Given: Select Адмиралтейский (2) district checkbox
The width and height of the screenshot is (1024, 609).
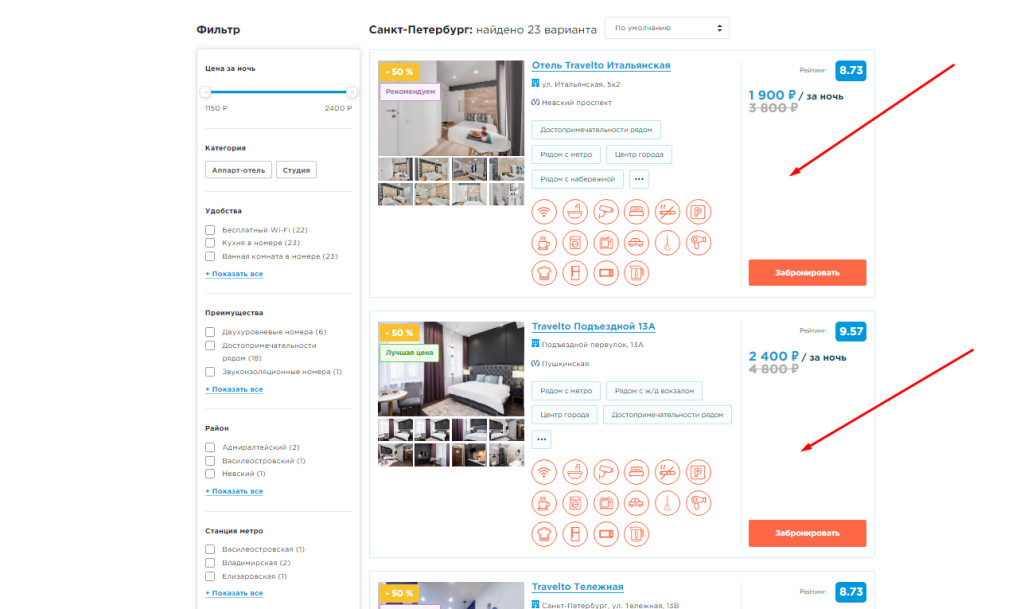Looking at the screenshot, I should pyautogui.click(x=210, y=447).
